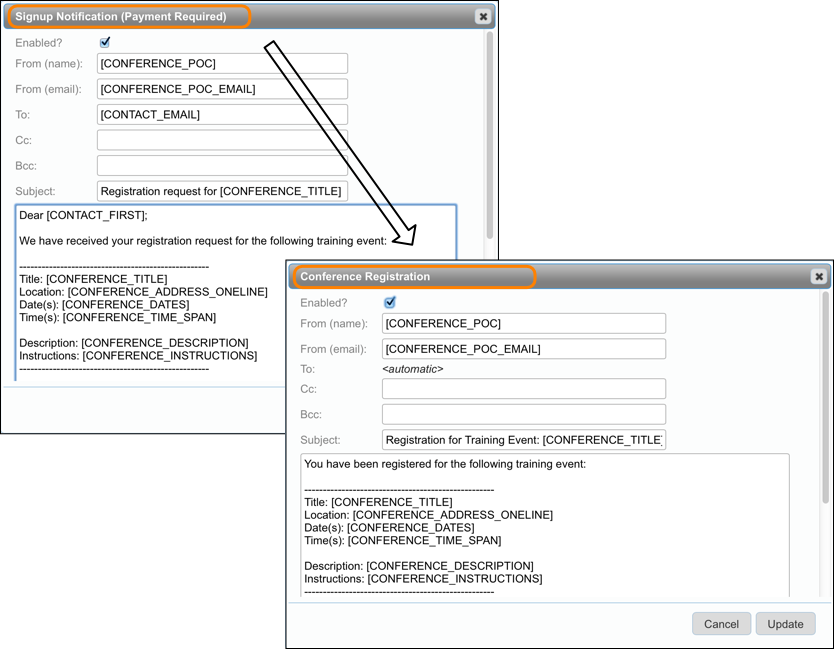The width and height of the screenshot is (834, 649).
Task: Focus the Bcc field in Conference Registration
Action: click(523, 414)
